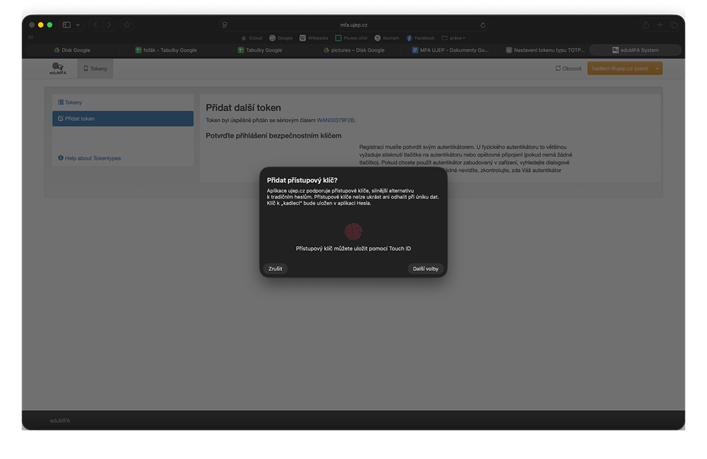Click the token serial number link
The image size is (707, 459).
pos(336,120)
